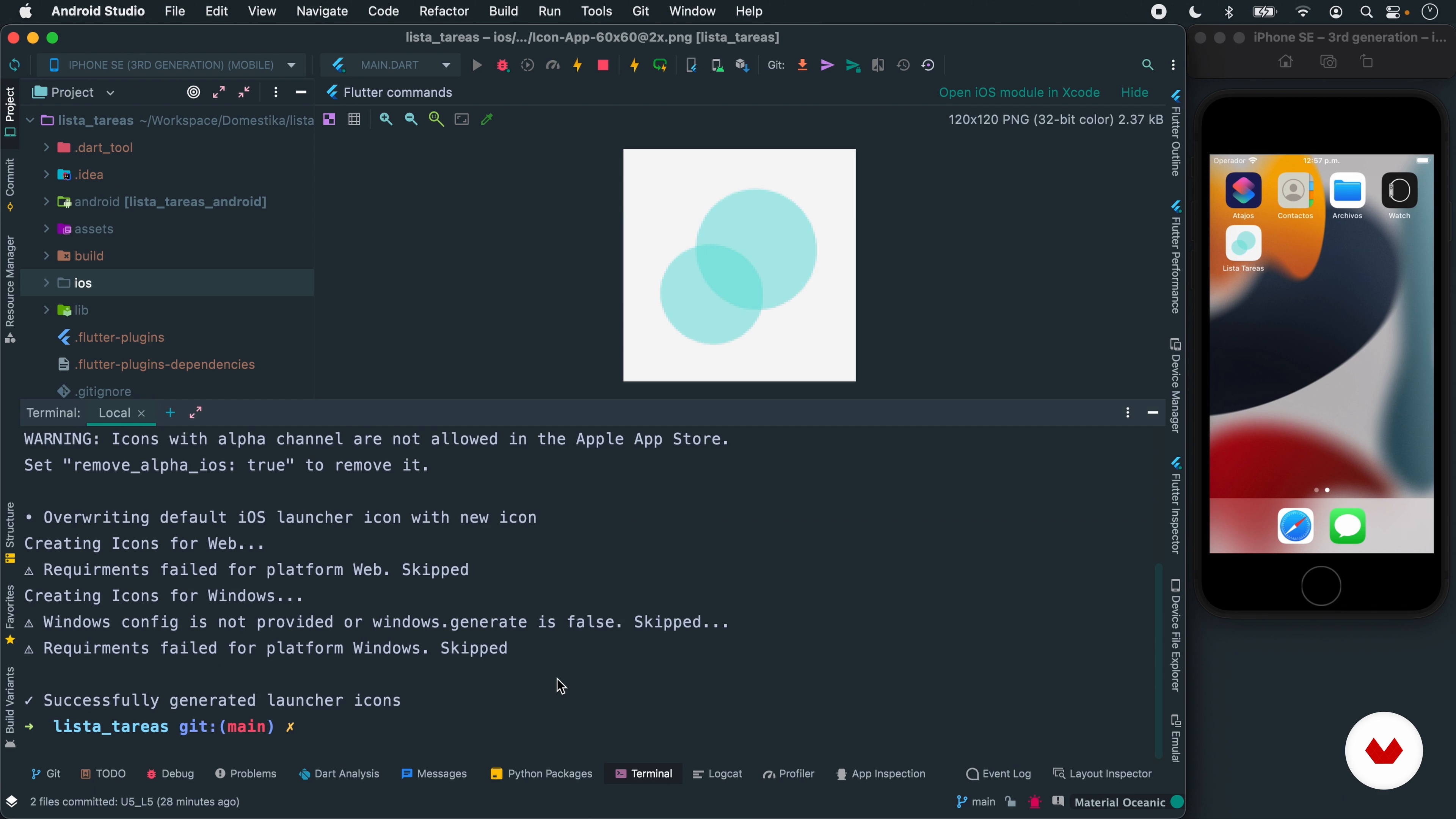This screenshot has height=819, width=1456.
Task: Expand the assets folder
Action: tap(46, 229)
